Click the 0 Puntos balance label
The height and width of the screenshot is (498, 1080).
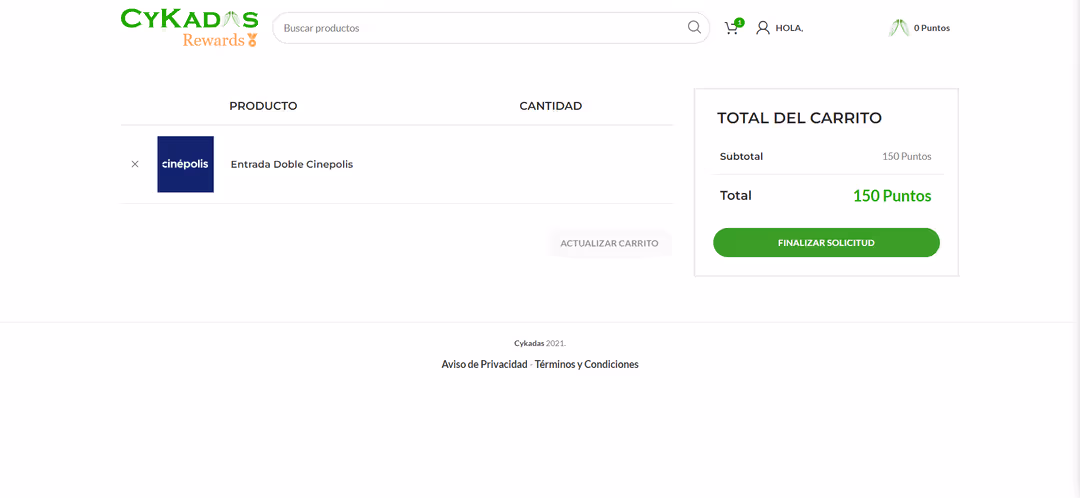[931, 28]
